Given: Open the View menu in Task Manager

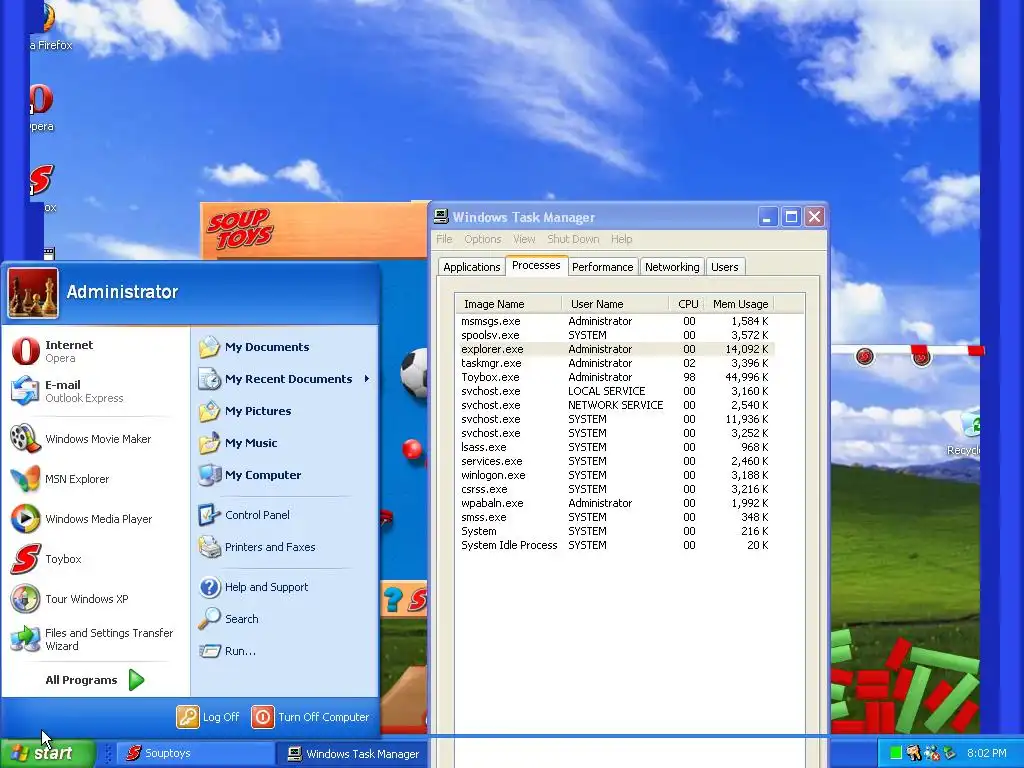Looking at the screenshot, I should tap(524, 239).
